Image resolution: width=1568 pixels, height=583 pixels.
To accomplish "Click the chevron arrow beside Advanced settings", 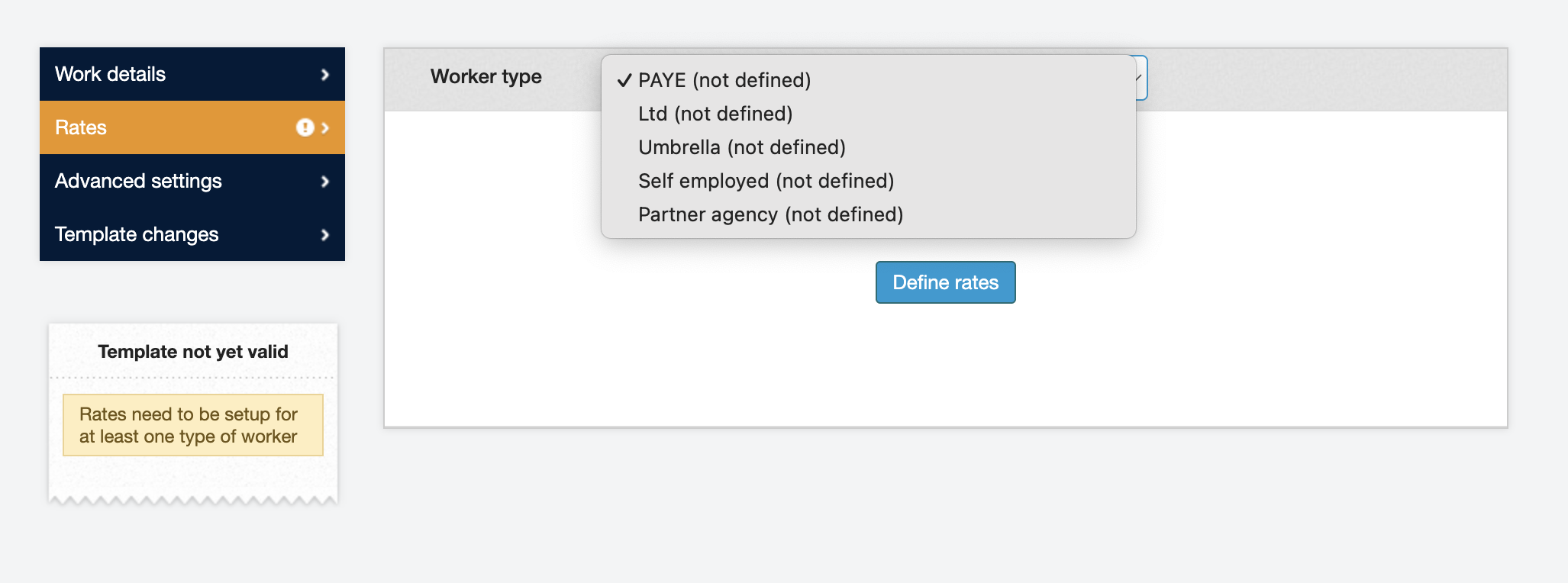I will tap(325, 182).
